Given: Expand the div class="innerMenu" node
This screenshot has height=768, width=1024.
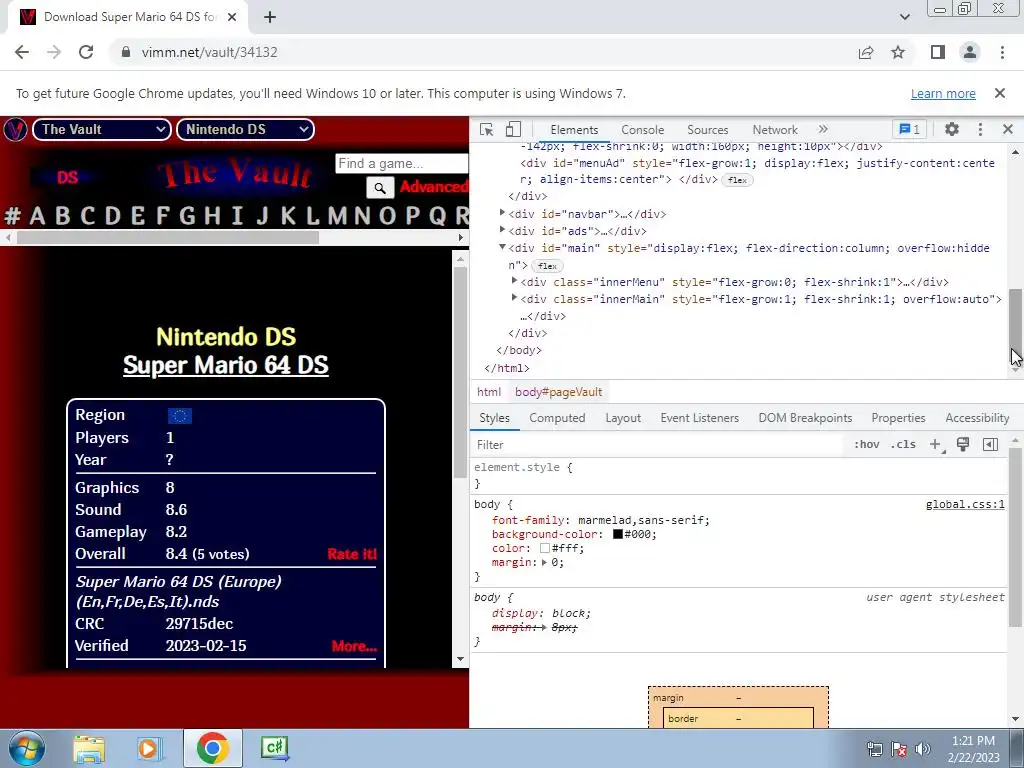Looking at the screenshot, I should point(514,281).
